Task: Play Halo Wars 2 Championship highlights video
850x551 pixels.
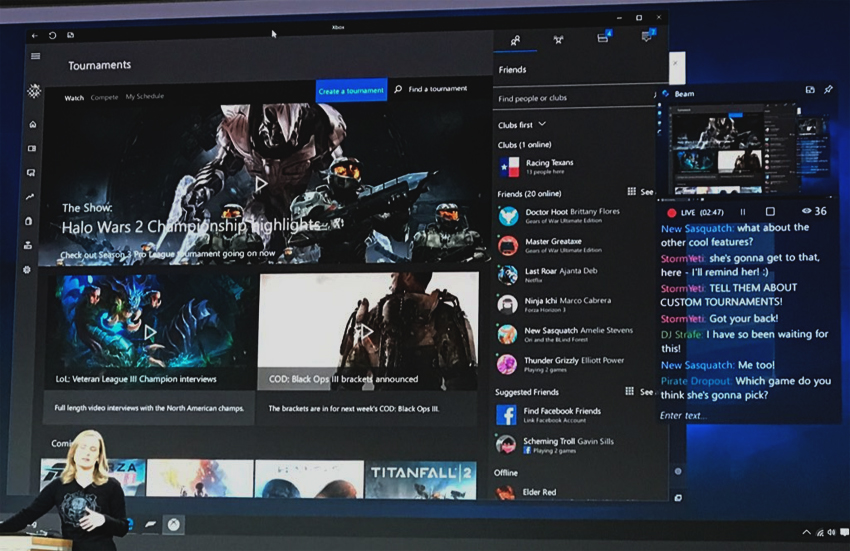Action: tap(260, 184)
